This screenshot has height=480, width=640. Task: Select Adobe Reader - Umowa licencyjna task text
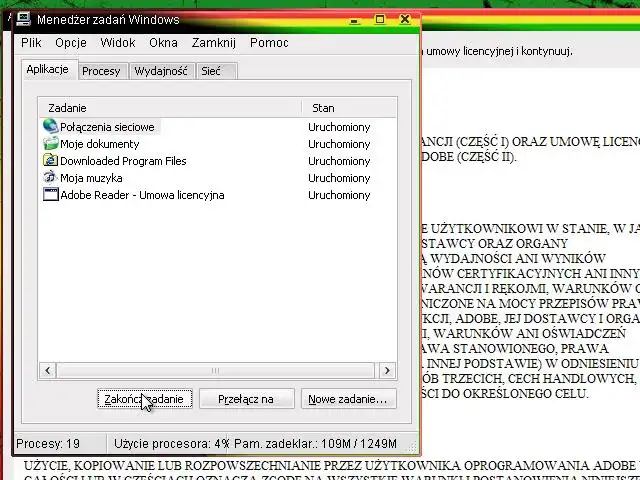click(x=142, y=195)
